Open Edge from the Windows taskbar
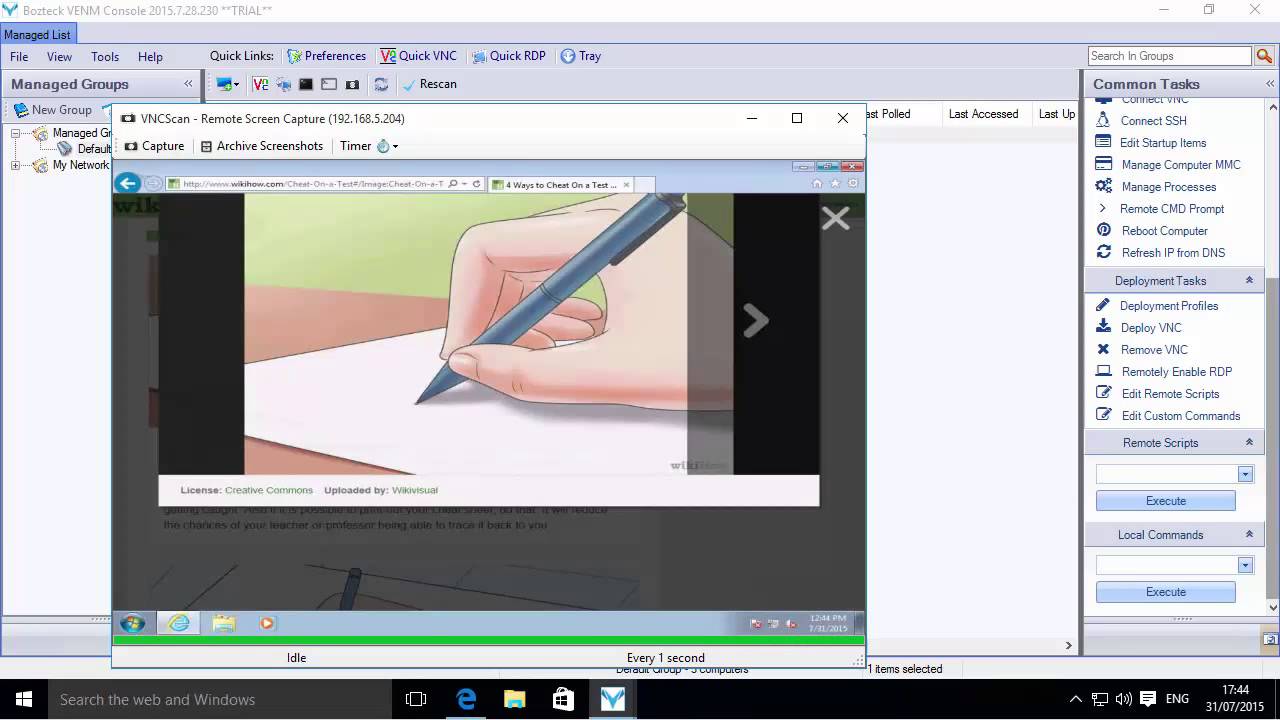The height and width of the screenshot is (720, 1280). (x=466, y=699)
